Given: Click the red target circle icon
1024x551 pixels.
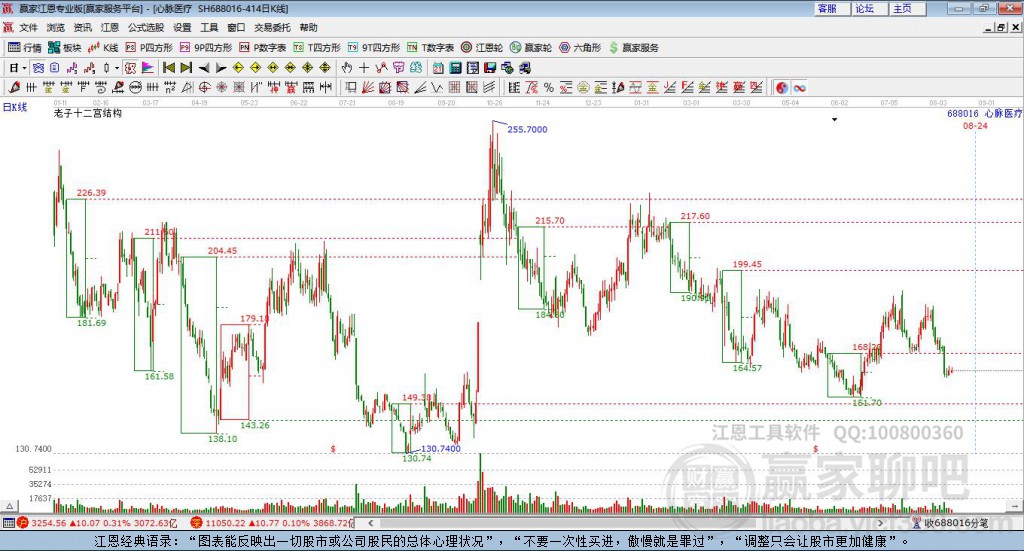Looking at the screenshot, I should tap(204, 87).
